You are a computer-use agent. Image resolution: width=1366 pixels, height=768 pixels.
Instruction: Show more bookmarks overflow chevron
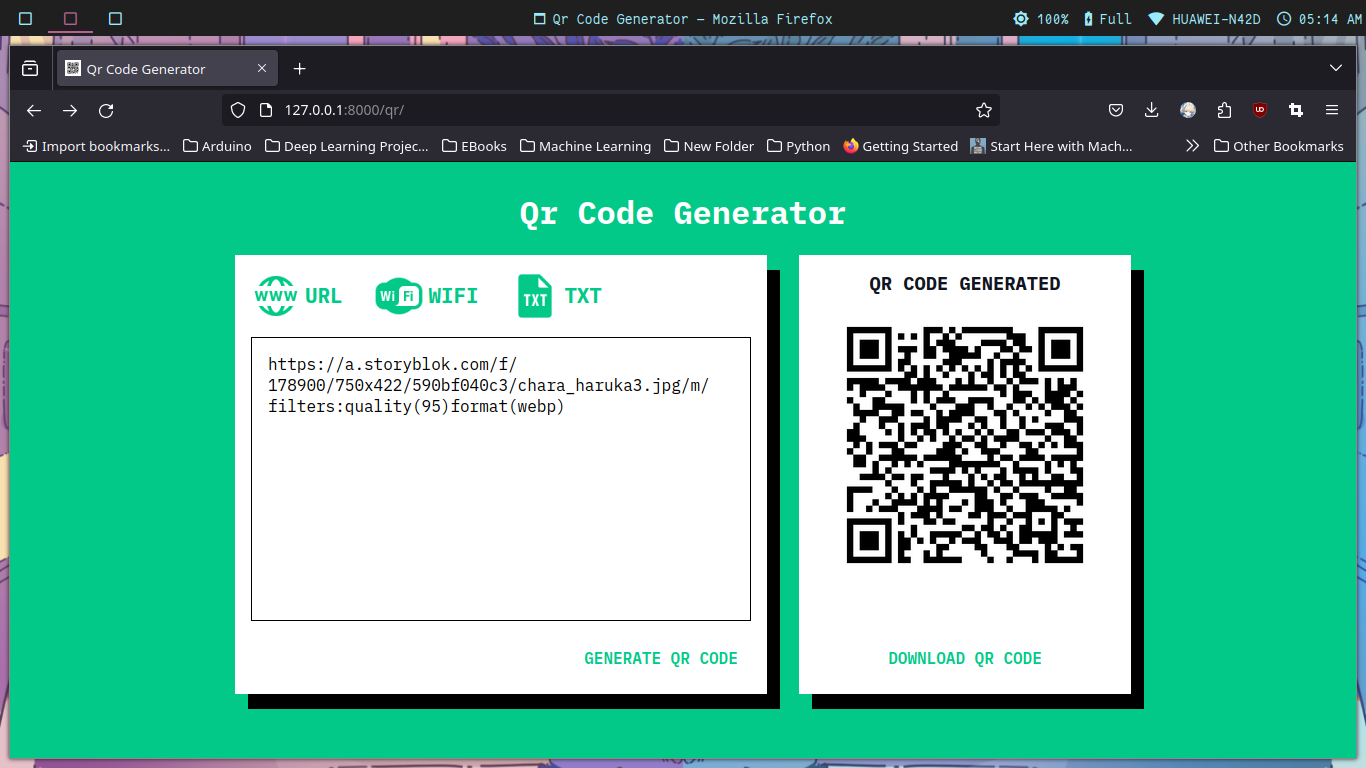(x=1192, y=146)
